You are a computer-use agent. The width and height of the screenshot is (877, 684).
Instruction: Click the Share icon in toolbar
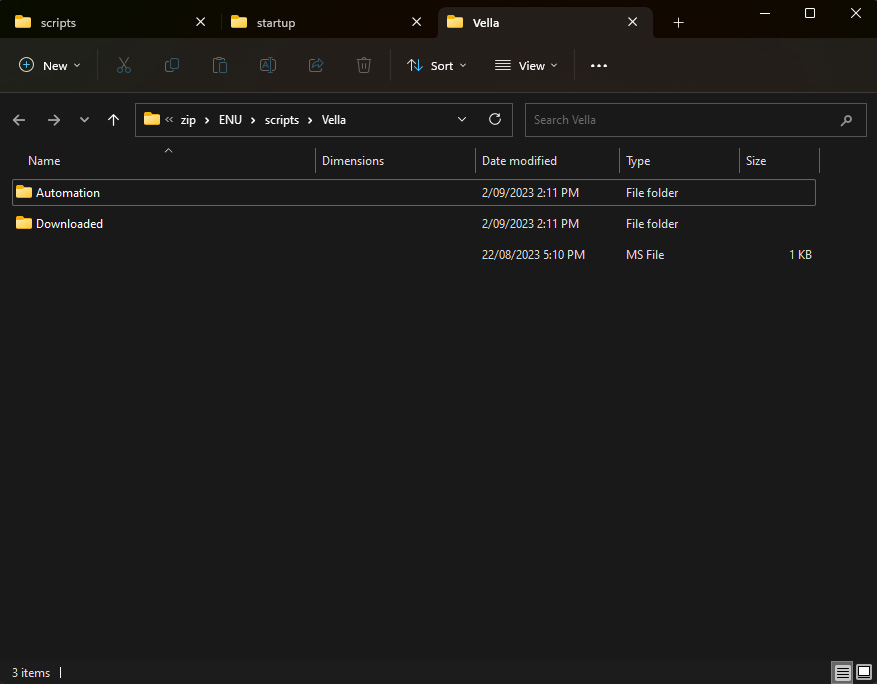[x=316, y=65]
